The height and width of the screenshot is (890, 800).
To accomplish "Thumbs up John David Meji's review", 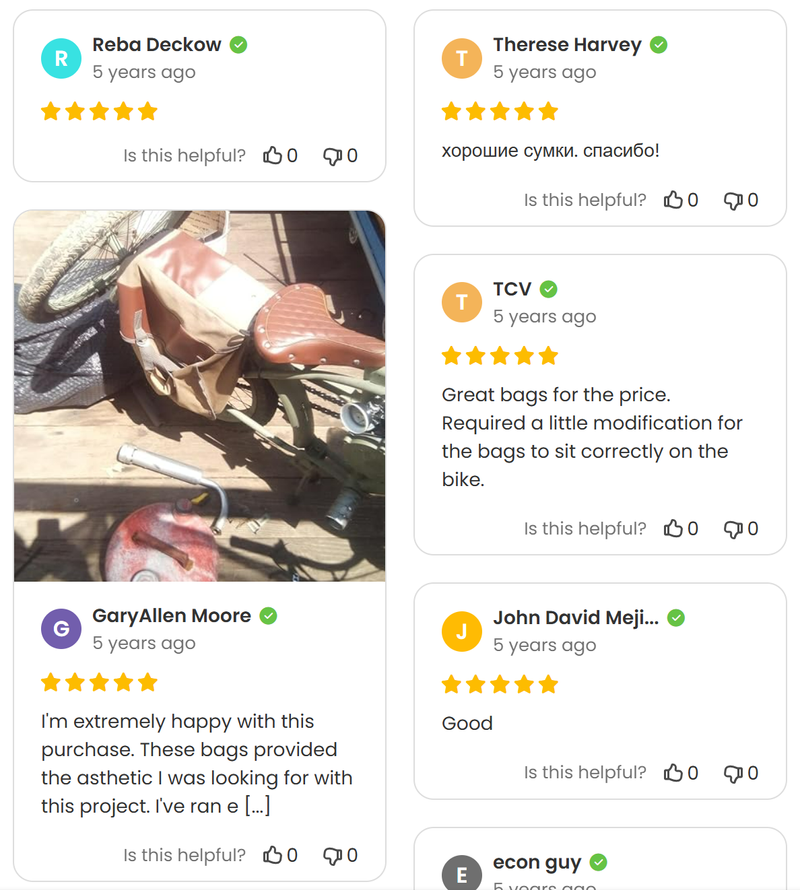I will 673,773.
